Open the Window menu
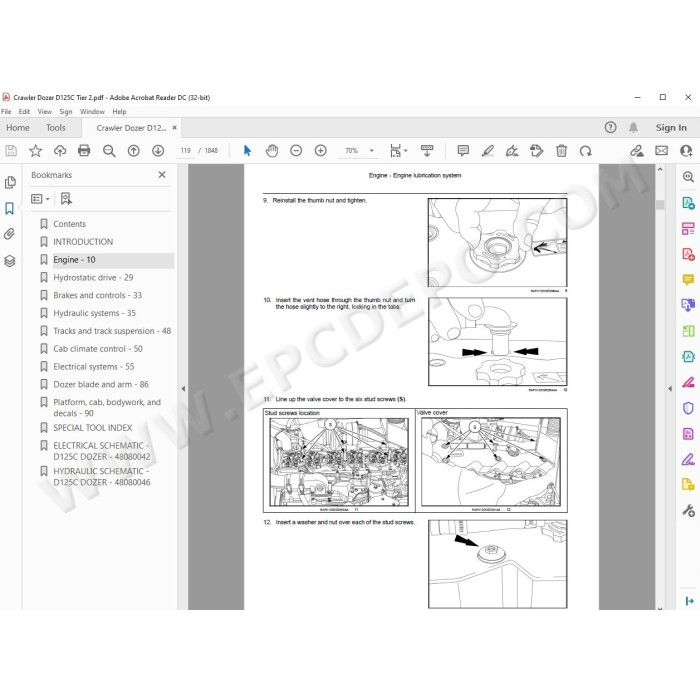 click(x=92, y=112)
